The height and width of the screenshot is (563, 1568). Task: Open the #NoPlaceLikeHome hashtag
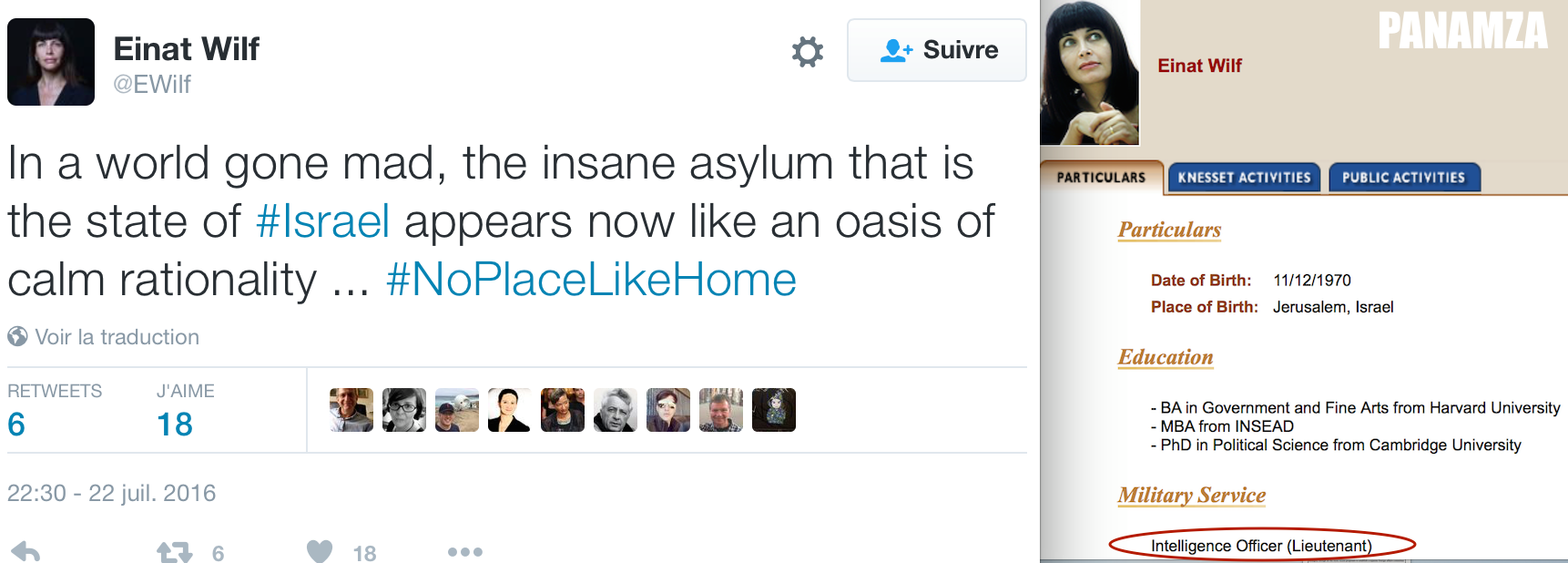point(591,280)
